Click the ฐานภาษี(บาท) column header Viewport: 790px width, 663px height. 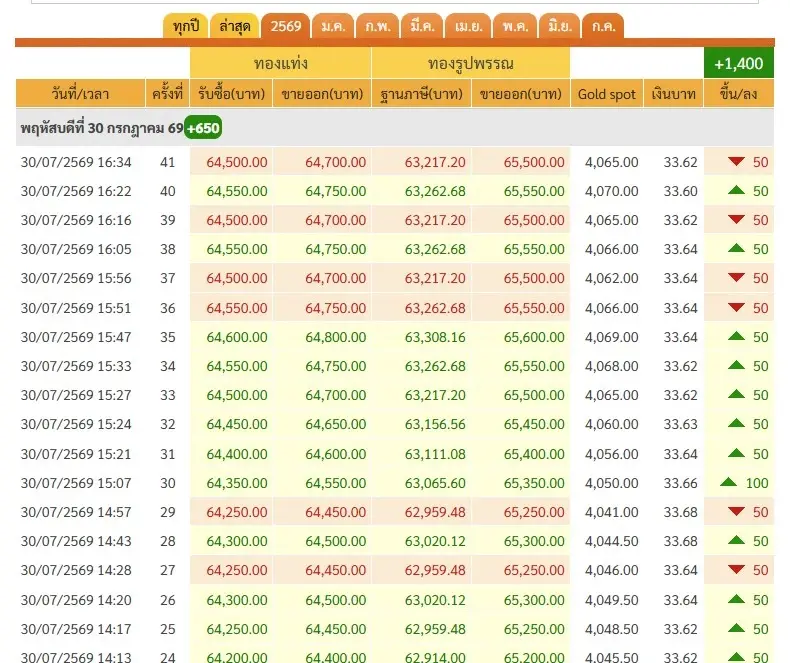point(422,94)
